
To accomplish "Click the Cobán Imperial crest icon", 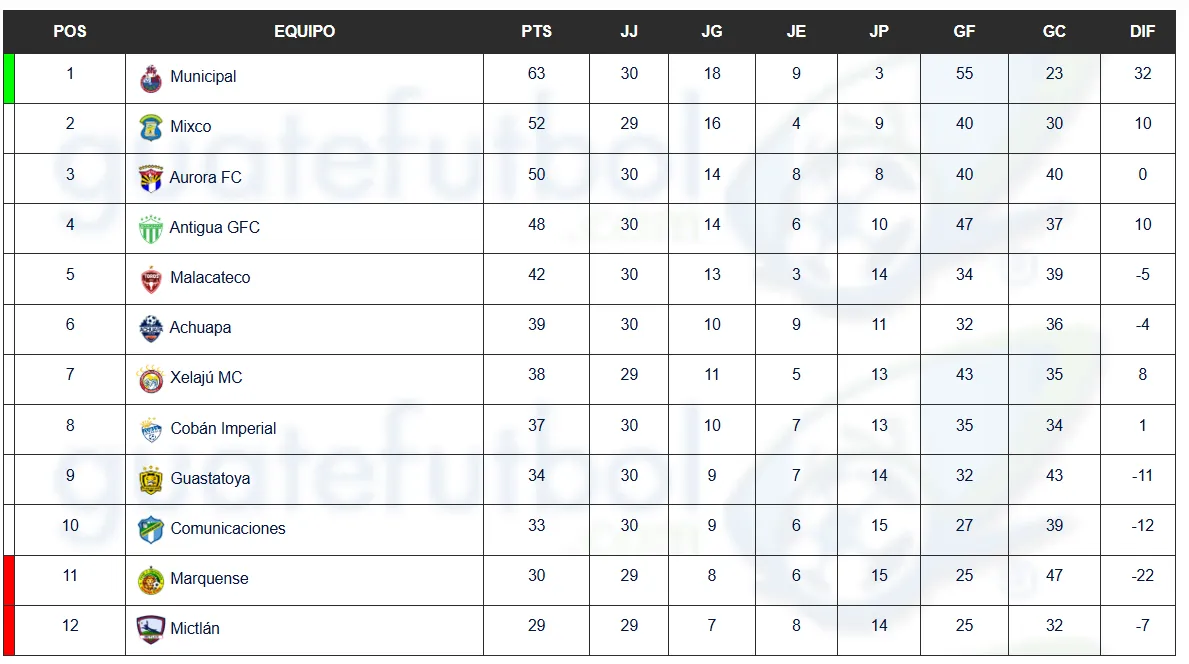I will (x=150, y=429).
